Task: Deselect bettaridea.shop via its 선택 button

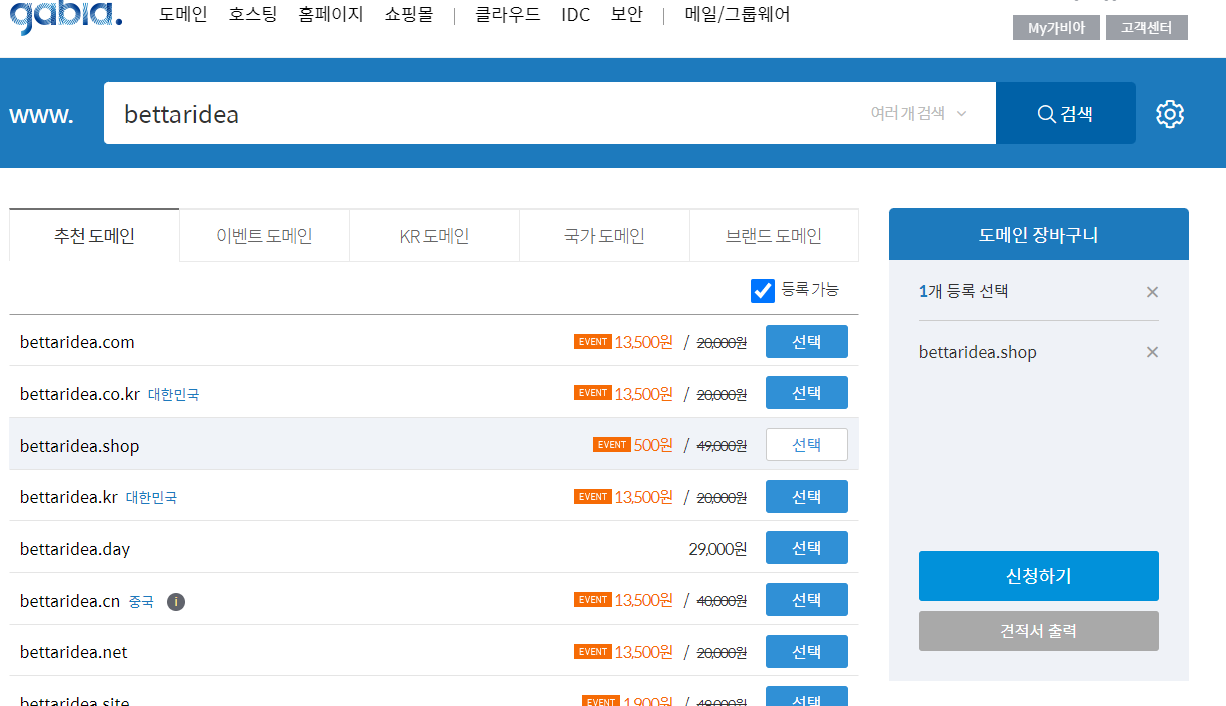Action: tap(807, 445)
